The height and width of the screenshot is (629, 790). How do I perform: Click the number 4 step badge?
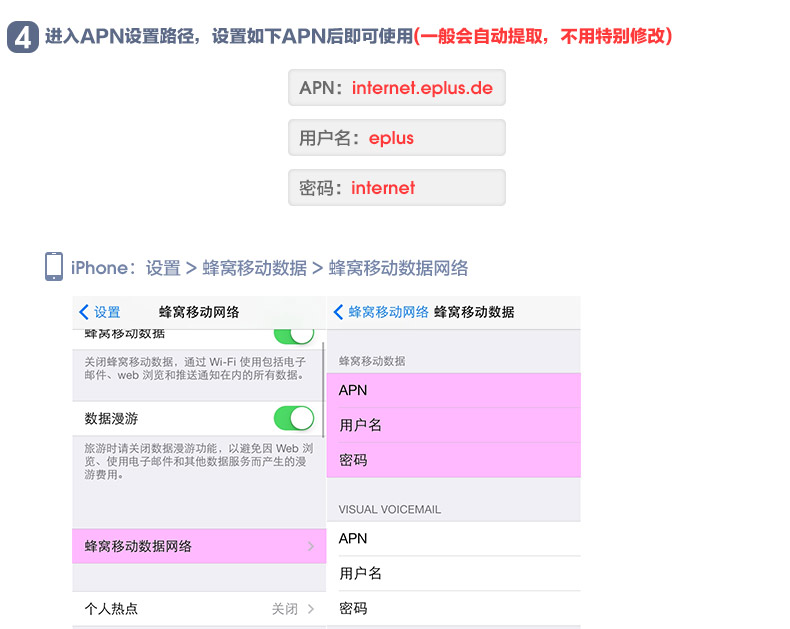point(23,37)
